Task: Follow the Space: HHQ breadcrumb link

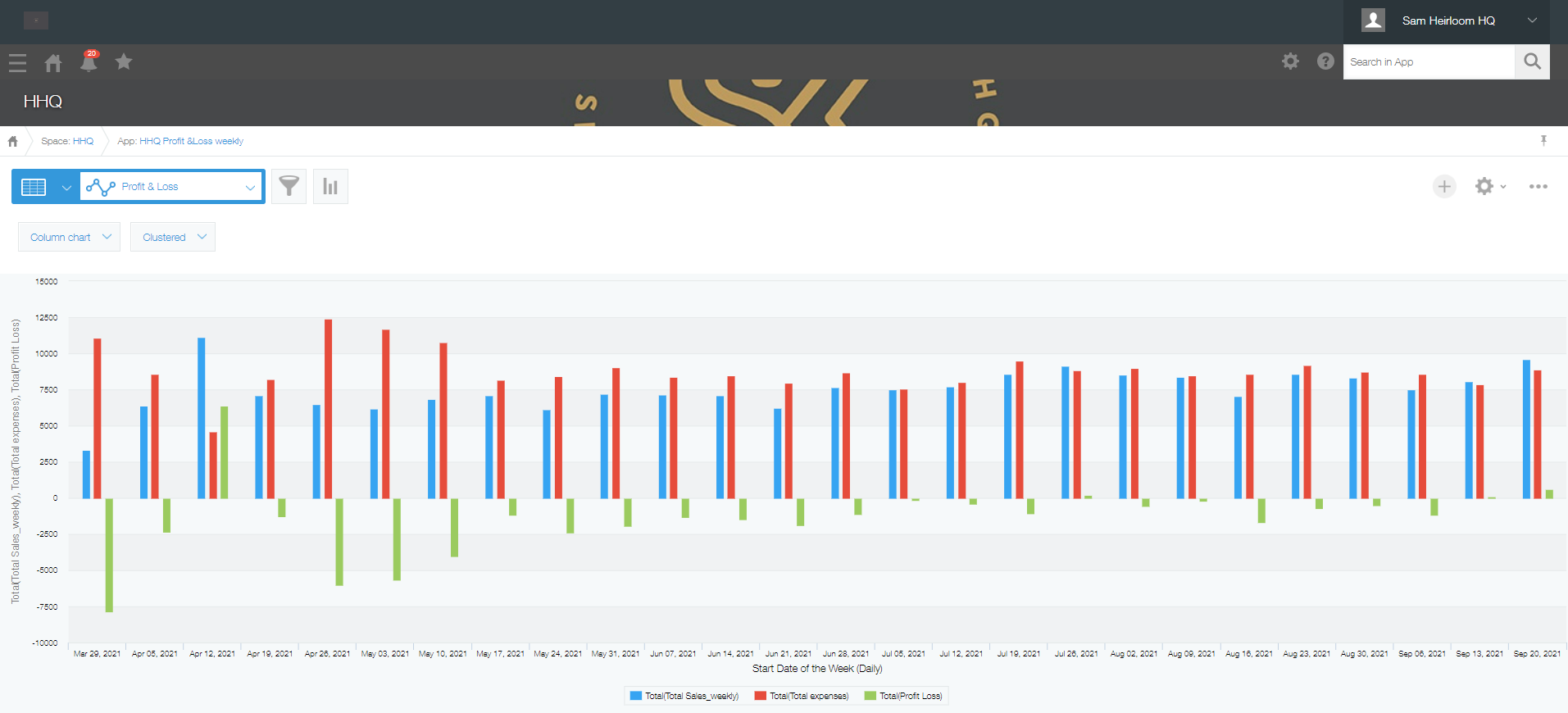Action: click(67, 141)
